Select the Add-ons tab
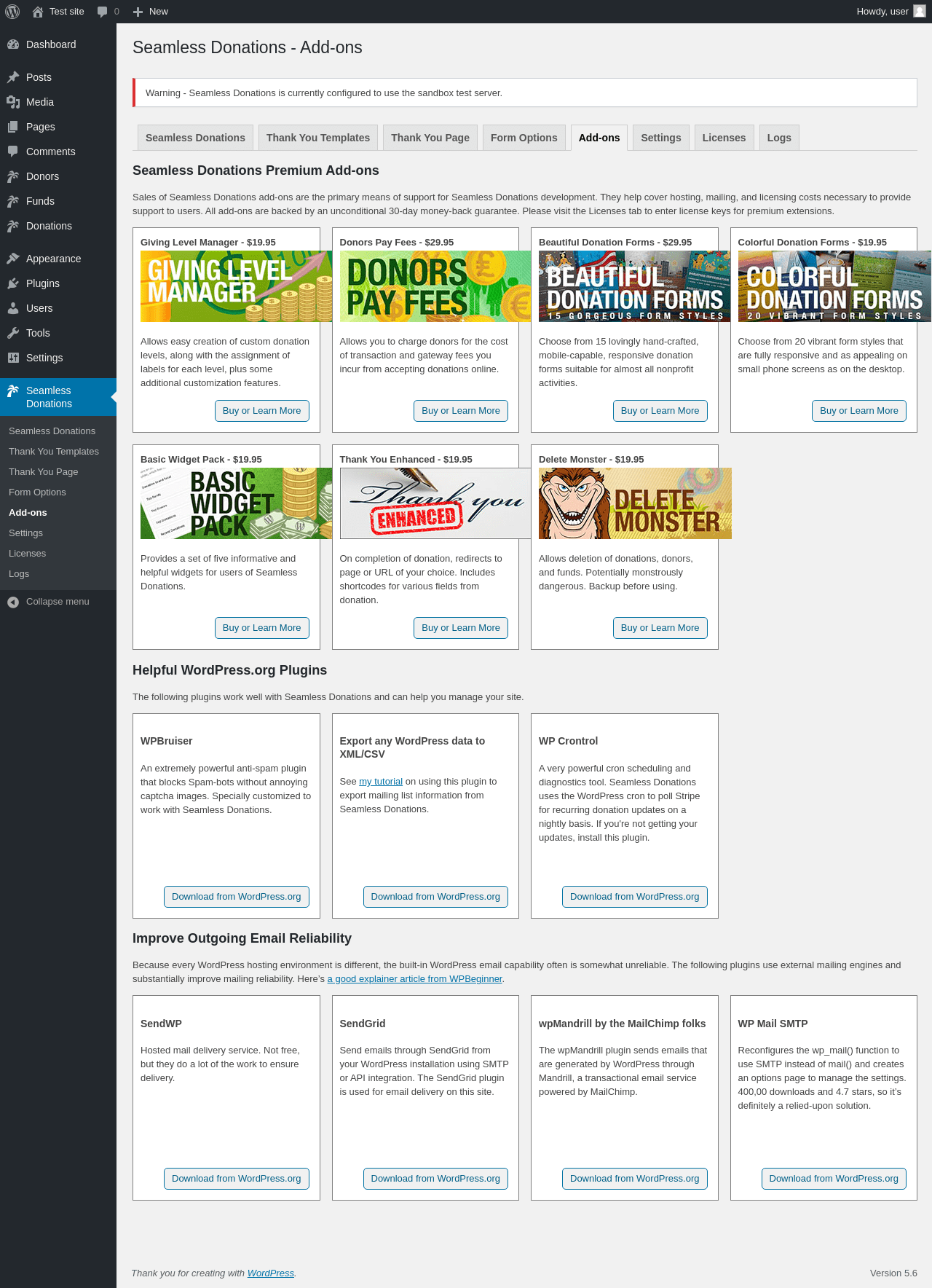The height and width of the screenshot is (1288, 932). 599,138
